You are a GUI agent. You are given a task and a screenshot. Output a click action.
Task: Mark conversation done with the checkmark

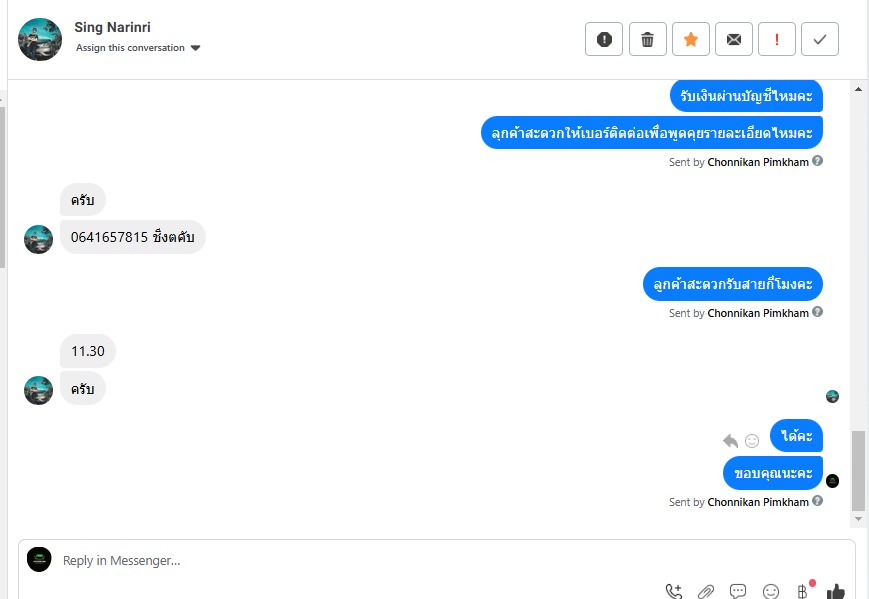coord(820,39)
